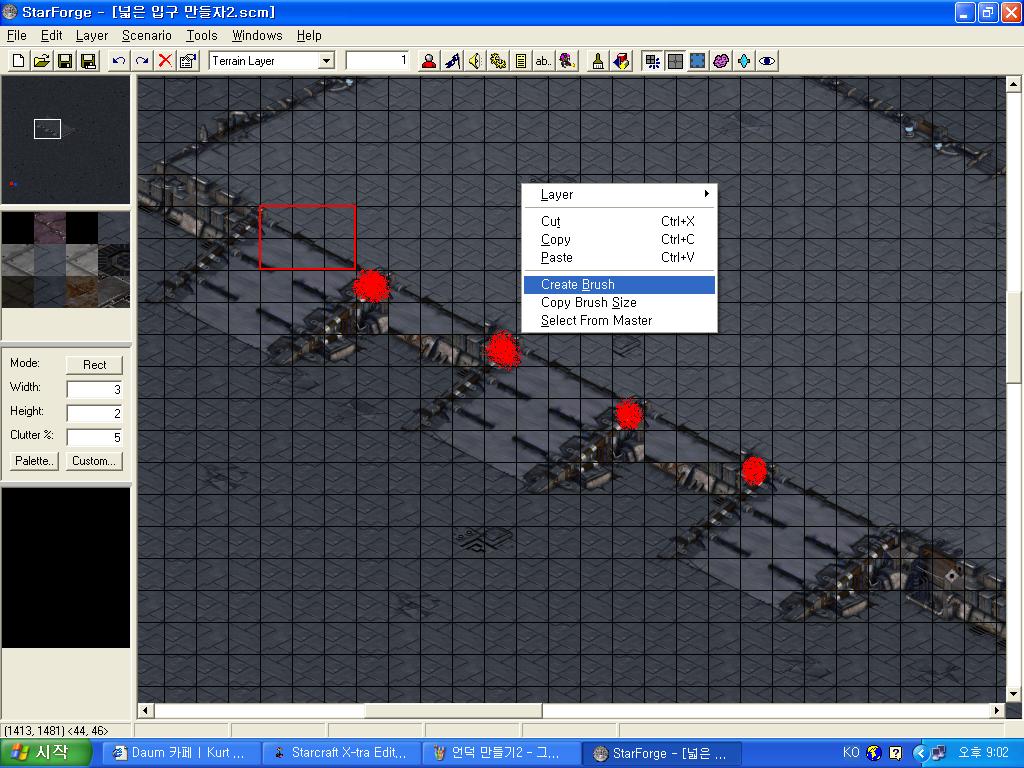The width and height of the screenshot is (1024, 768).
Task: Click the Custom... button
Action: [94, 461]
